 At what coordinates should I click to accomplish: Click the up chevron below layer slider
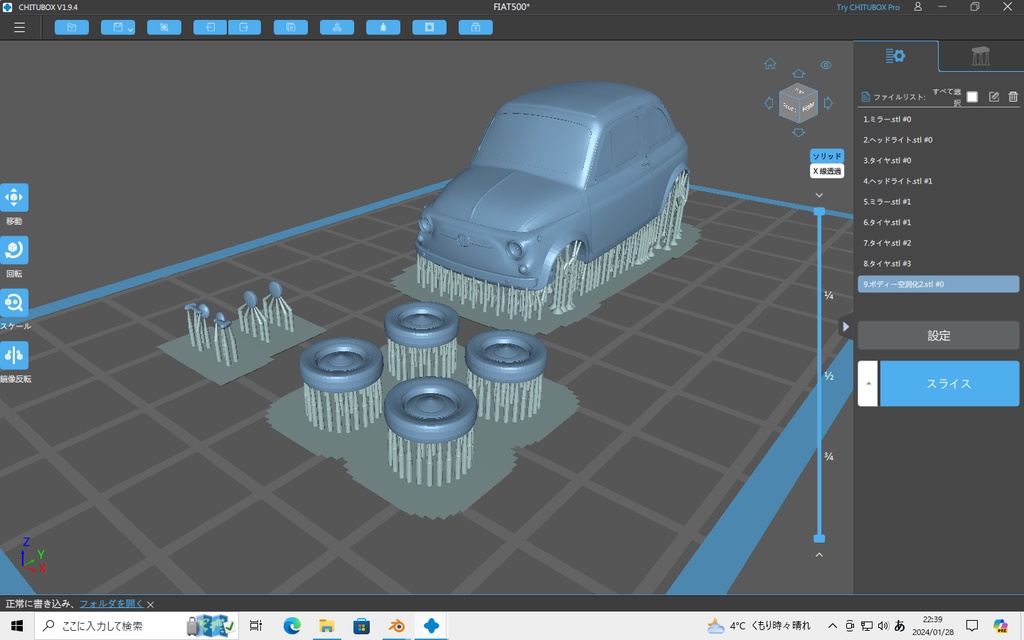click(819, 554)
